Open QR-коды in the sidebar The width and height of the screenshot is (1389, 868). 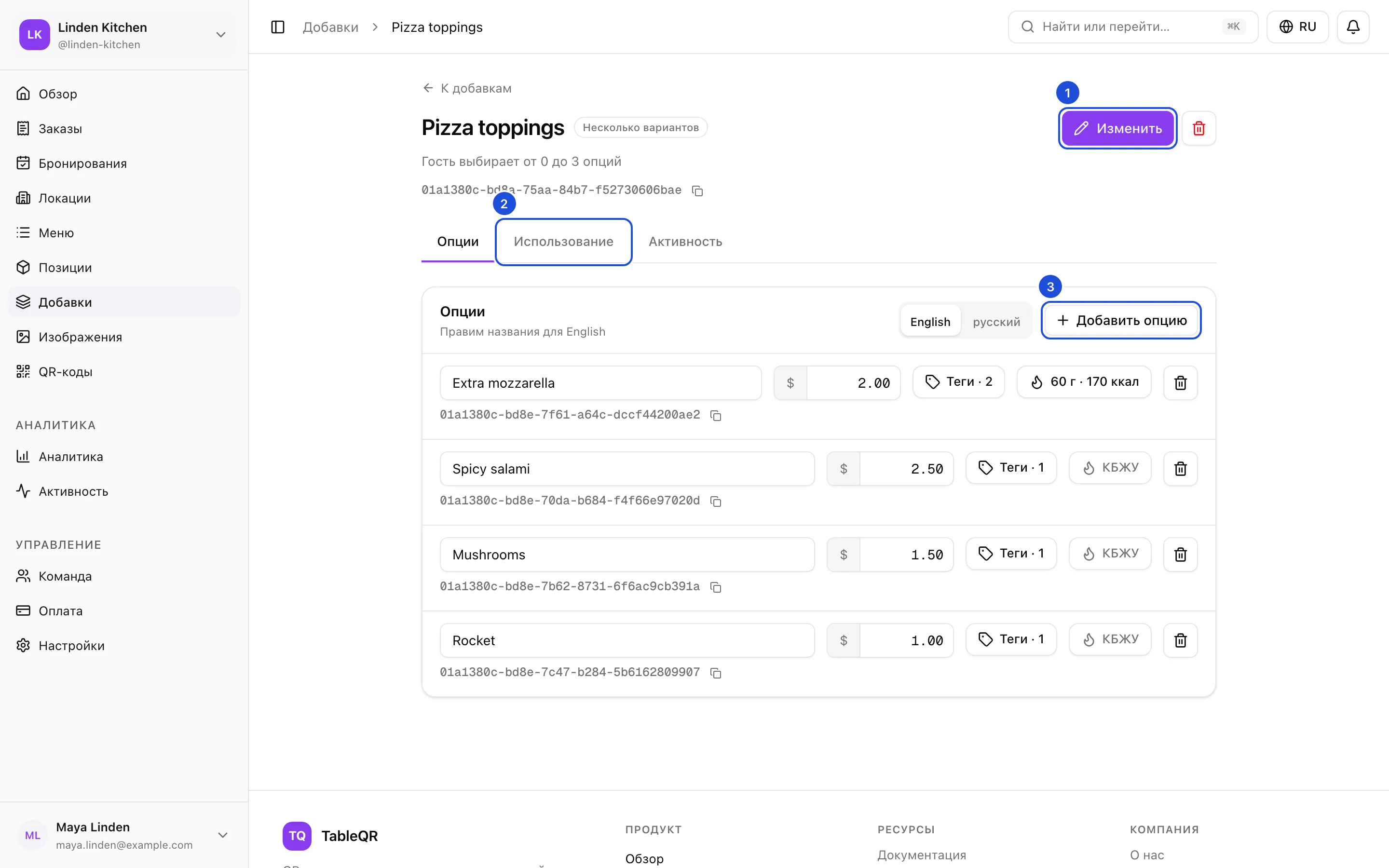coord(124,372)
